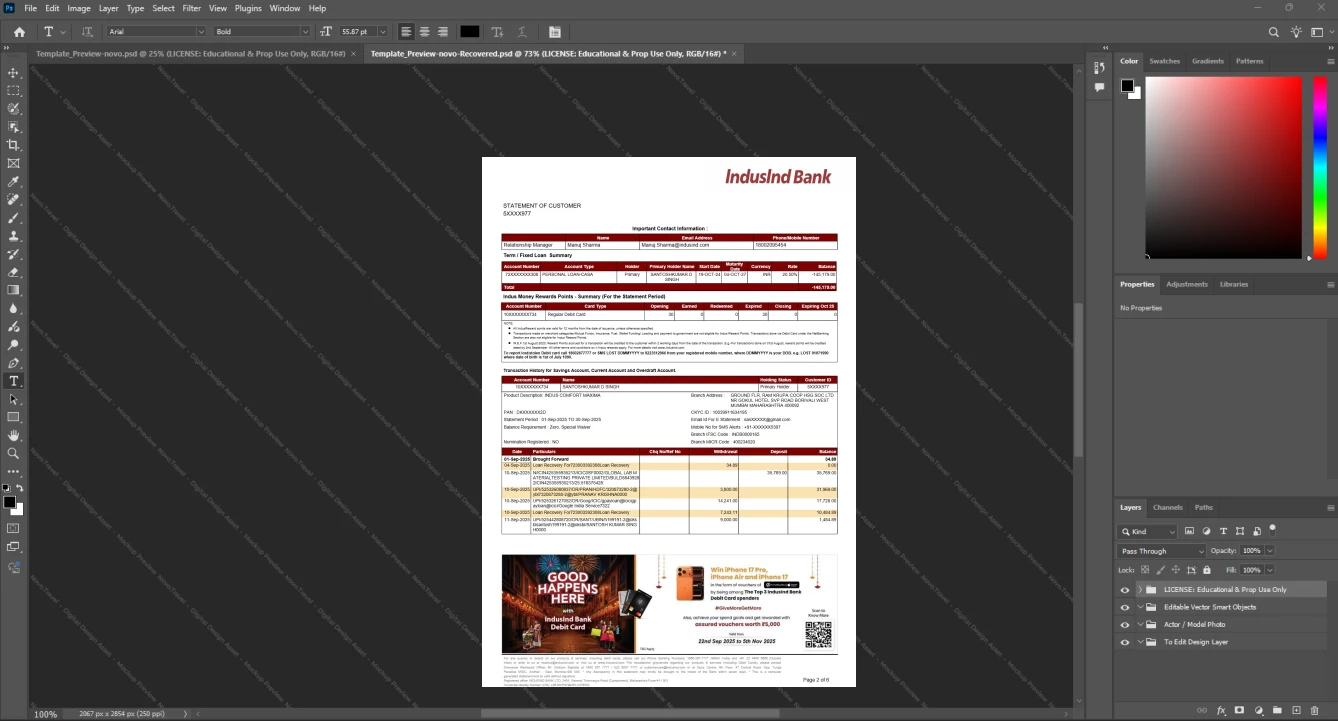
Task: Click Add layer mask icon
Action: click(x=1239, y=711)
